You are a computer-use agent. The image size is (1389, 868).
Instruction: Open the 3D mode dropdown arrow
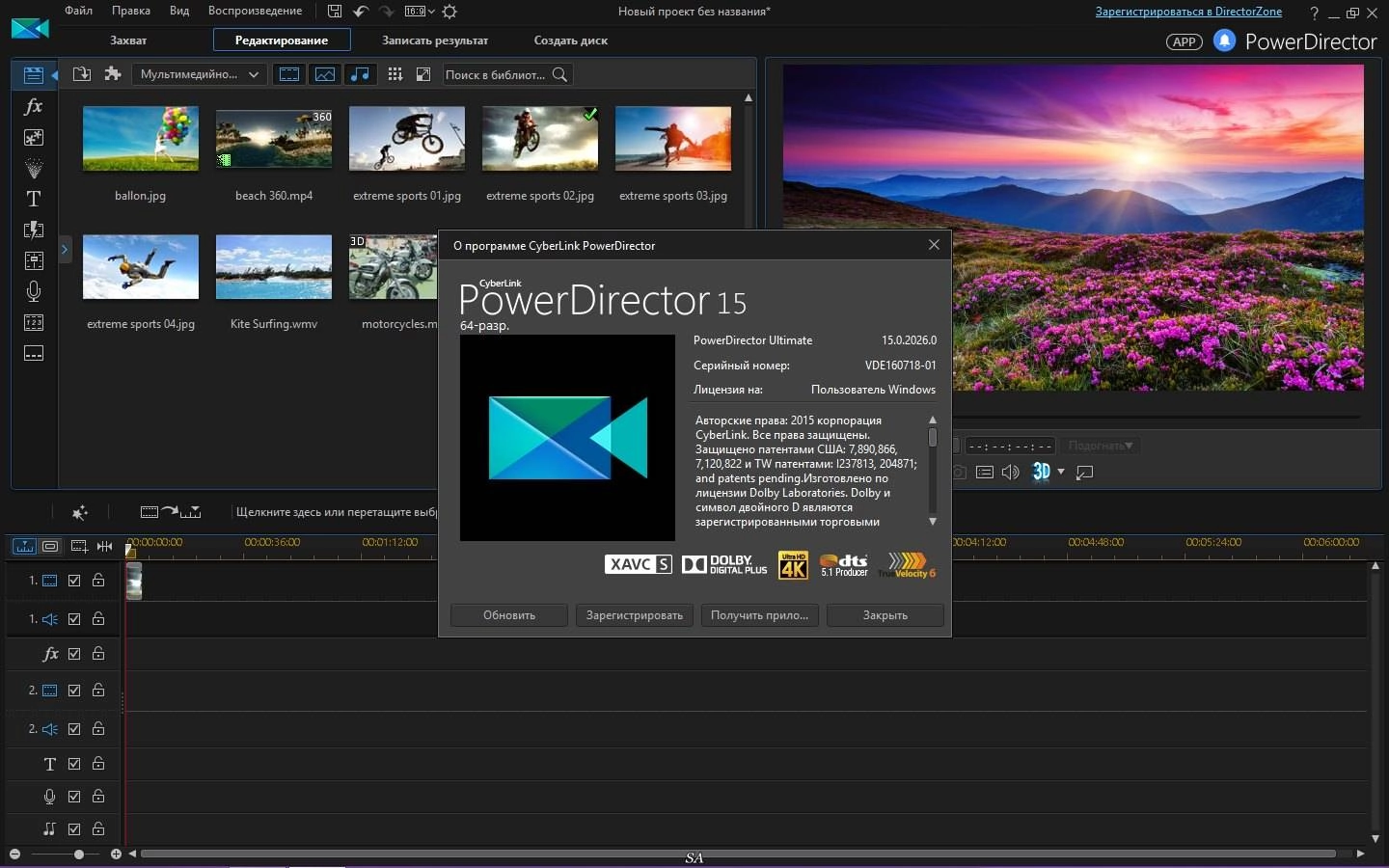pyautogui.click(x=1061, y=472)
